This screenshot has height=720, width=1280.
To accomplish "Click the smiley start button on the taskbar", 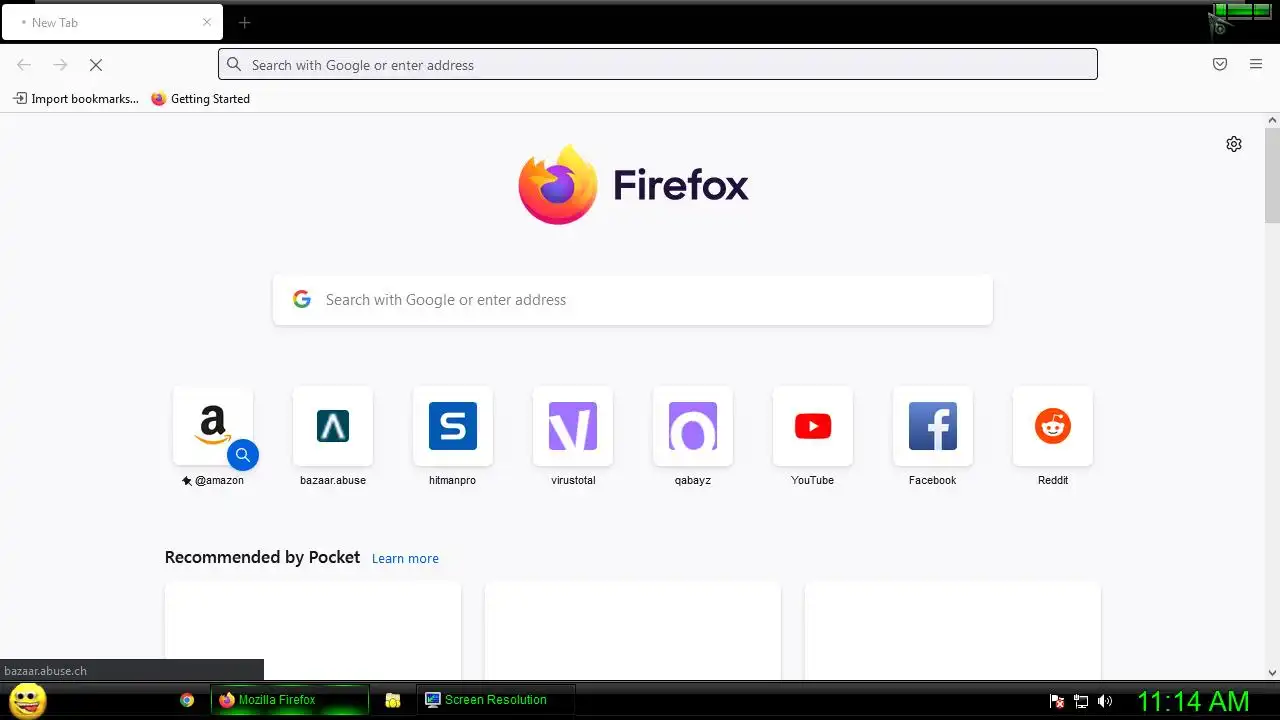I will click(28, 700).
